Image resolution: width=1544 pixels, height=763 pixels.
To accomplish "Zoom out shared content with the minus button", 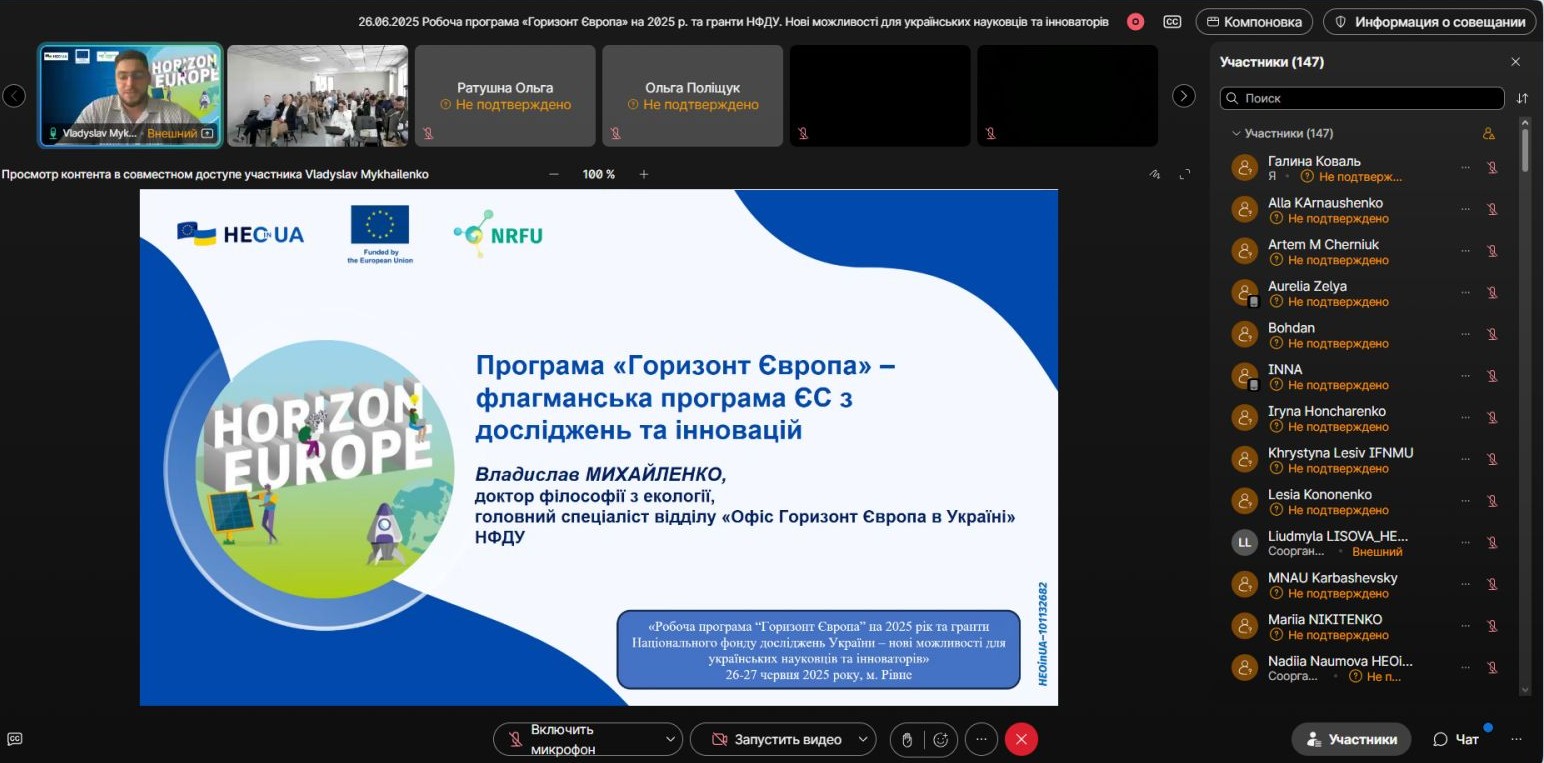I will point(554,174).
